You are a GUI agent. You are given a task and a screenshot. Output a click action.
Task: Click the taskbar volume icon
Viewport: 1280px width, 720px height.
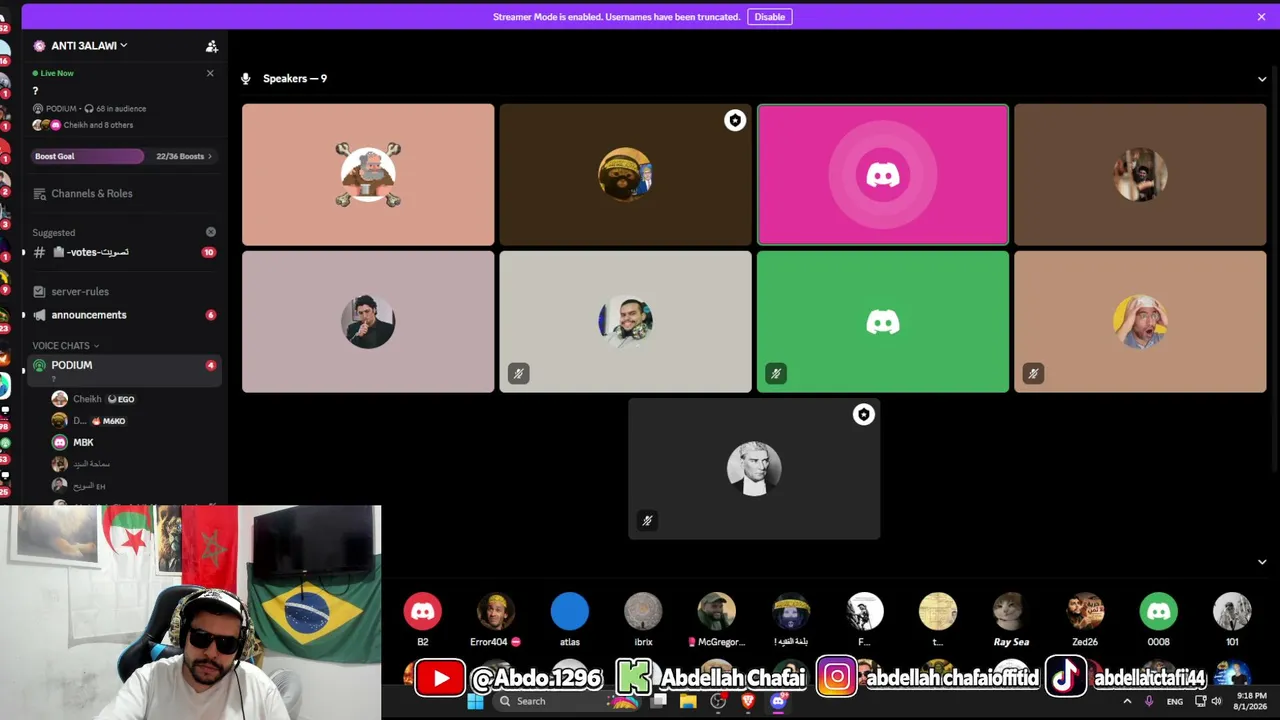coord(1217,702)
